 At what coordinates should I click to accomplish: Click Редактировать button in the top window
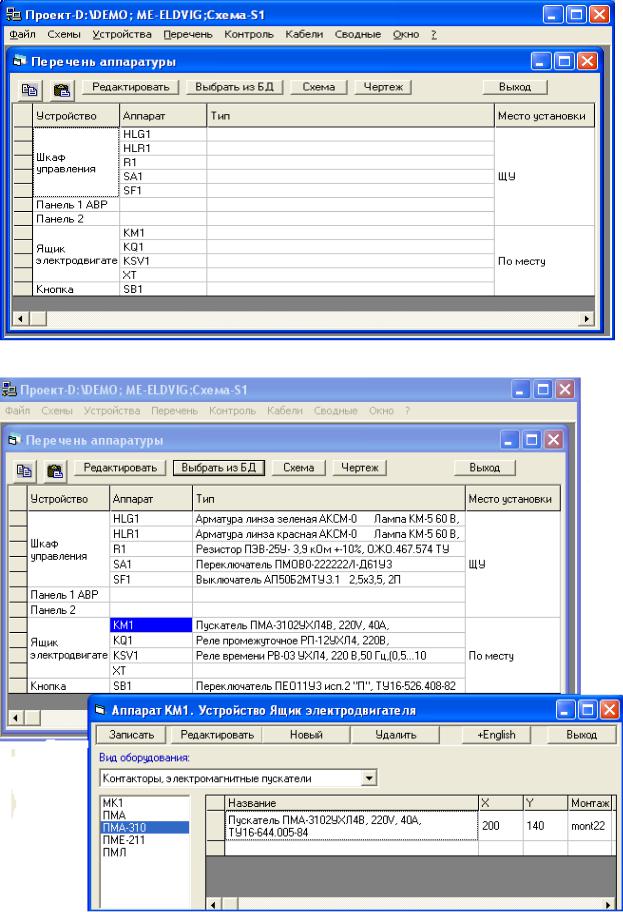pos(131,87)
